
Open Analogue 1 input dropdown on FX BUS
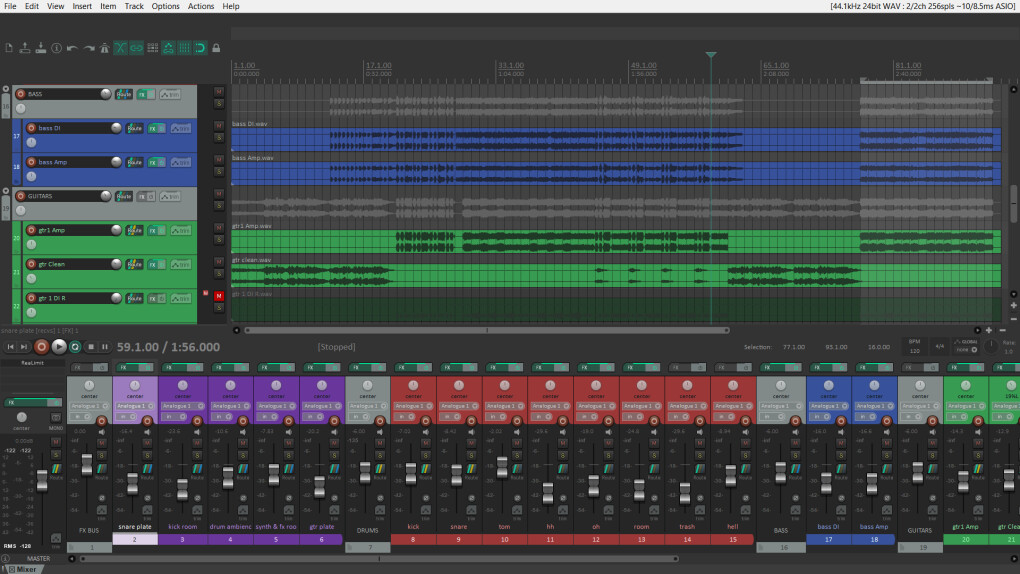[x=89, y=406]
